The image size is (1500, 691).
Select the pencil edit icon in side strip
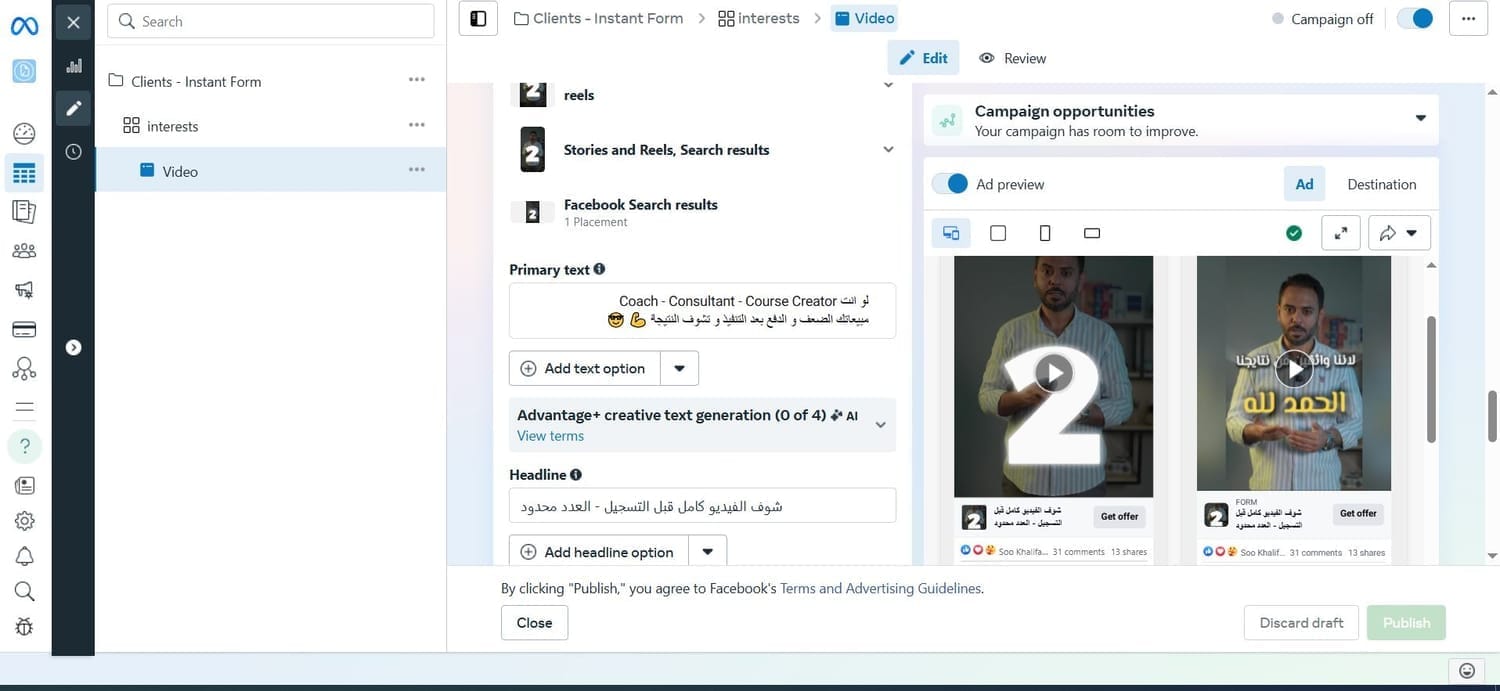click(73, 108)
